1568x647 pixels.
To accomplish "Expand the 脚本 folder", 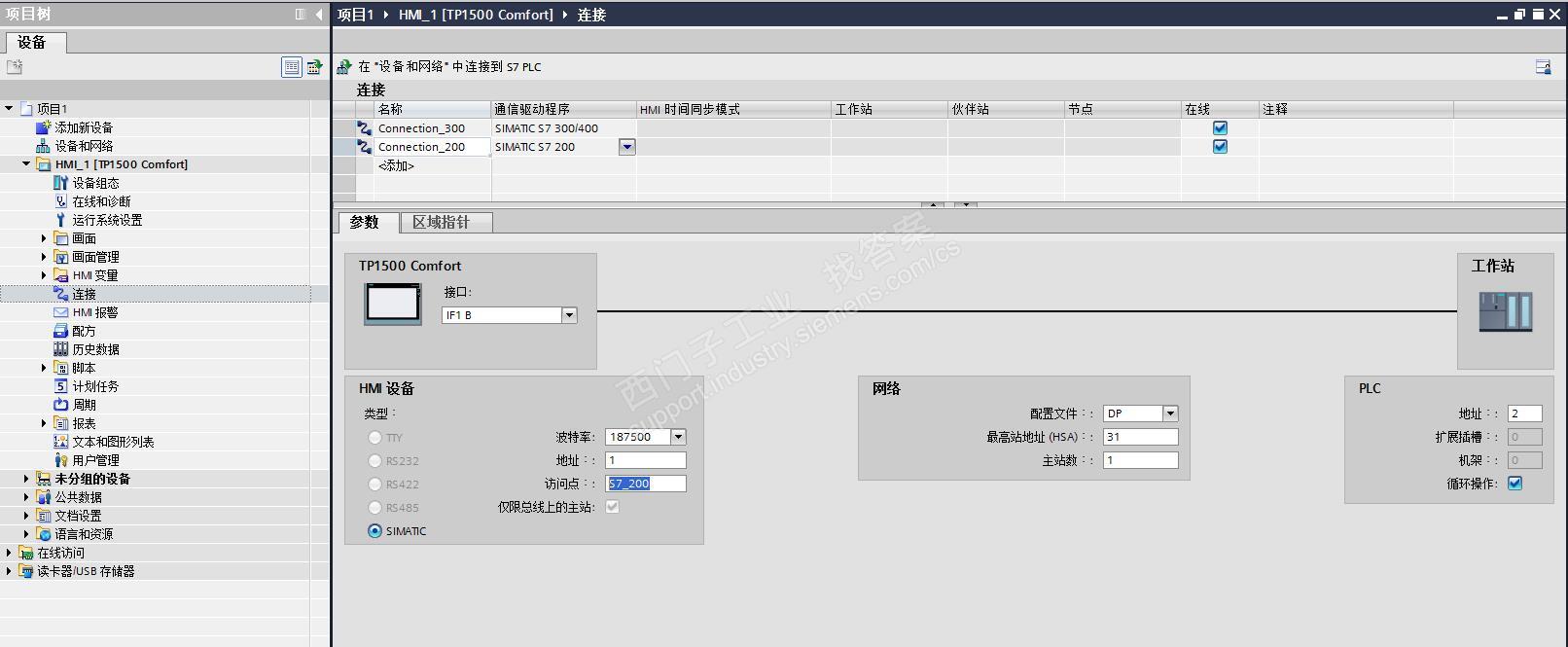I will tap(44, 368).
